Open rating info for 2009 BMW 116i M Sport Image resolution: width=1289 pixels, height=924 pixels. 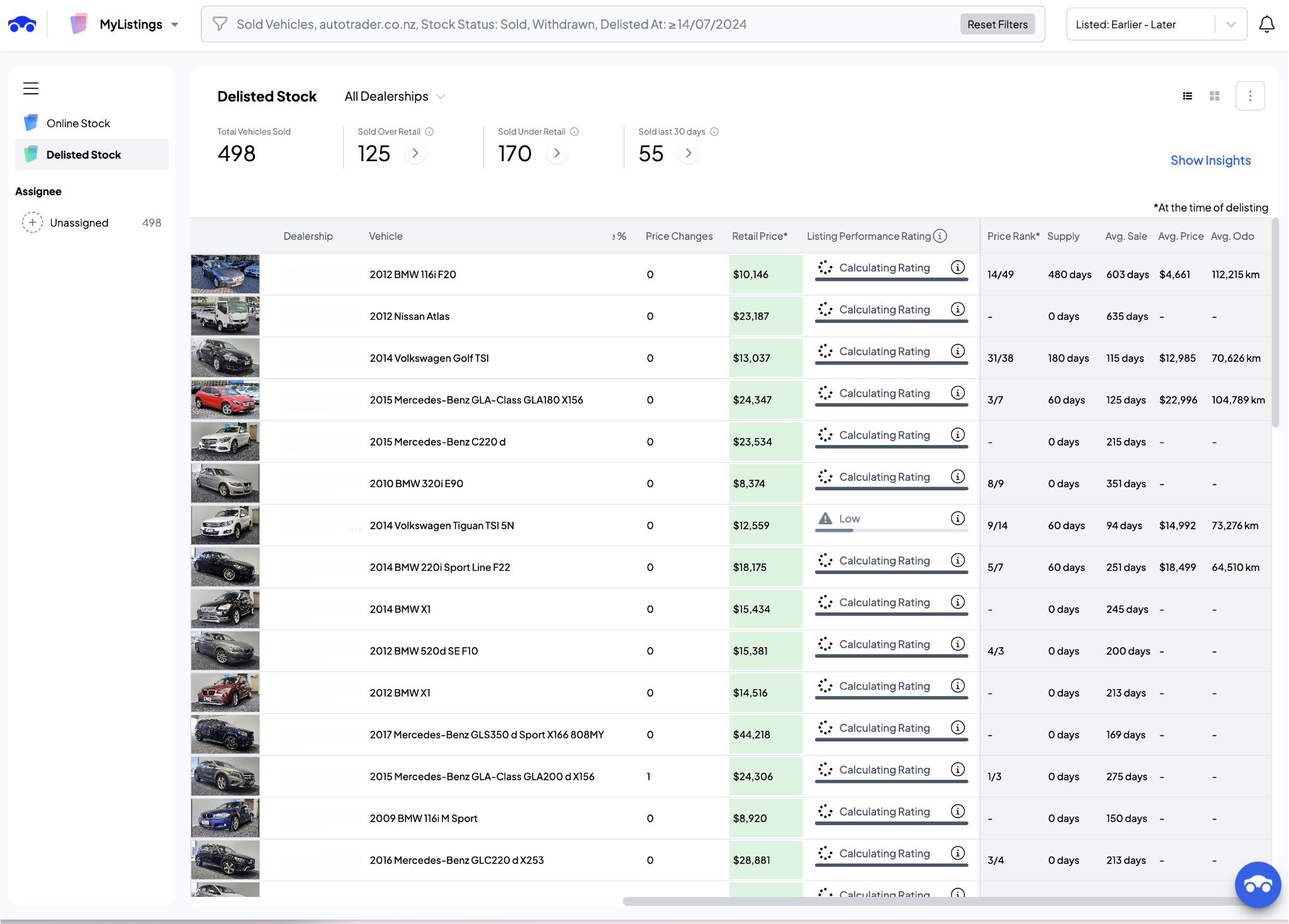point(958,811)
